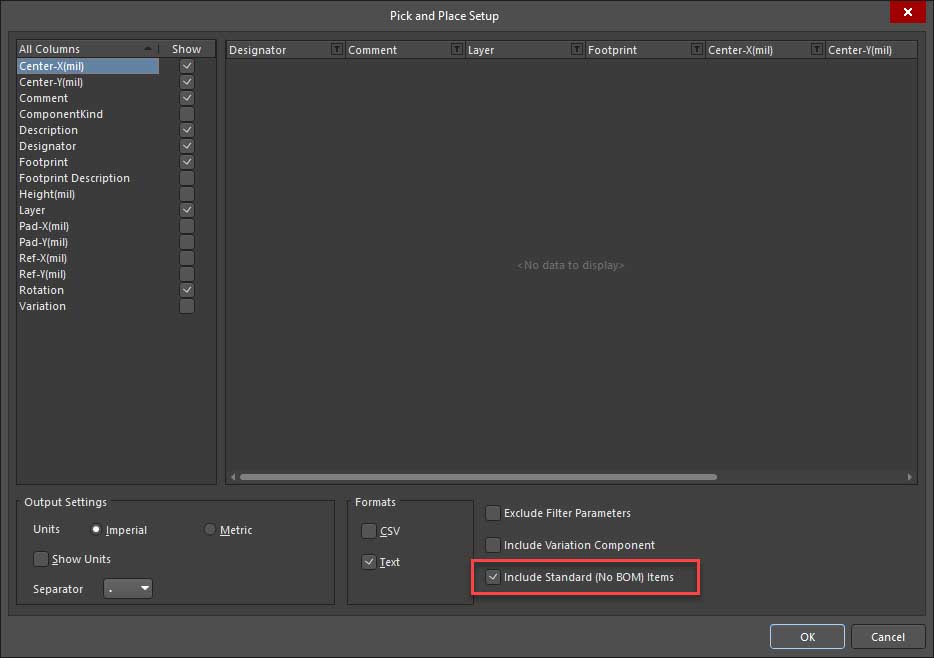
Task: Uncheck Include Standard (No BOM) Items
Action: (493, 577)
